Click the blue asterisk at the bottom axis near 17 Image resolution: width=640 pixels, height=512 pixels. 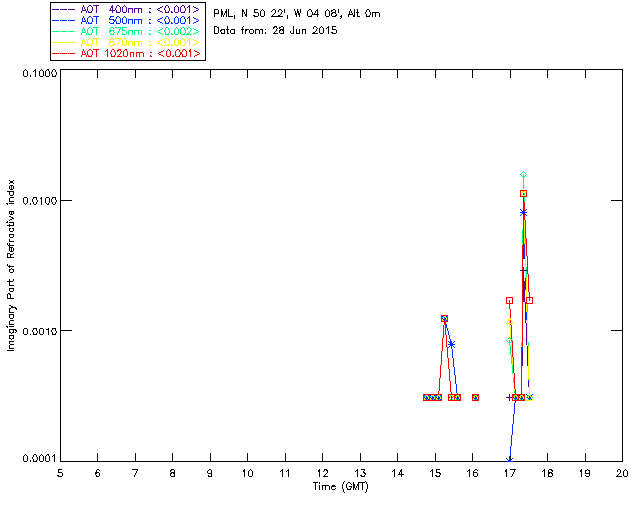tap(509, 460)
